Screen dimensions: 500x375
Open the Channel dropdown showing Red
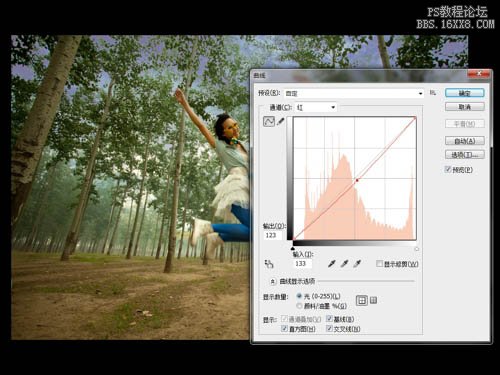(316, 107)
